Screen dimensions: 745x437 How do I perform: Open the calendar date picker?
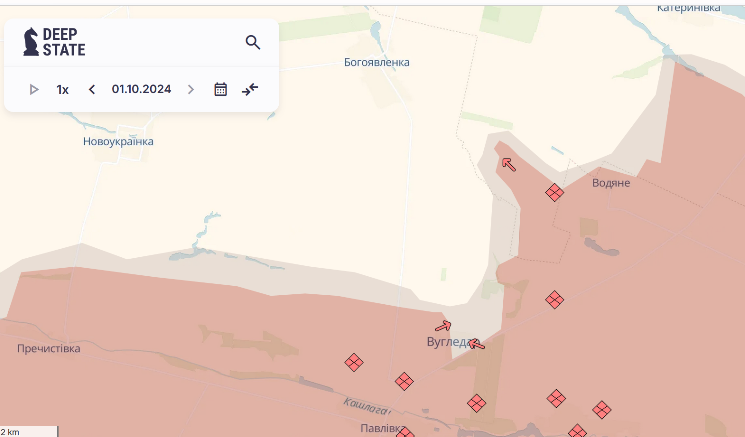(x=221, y=89)
